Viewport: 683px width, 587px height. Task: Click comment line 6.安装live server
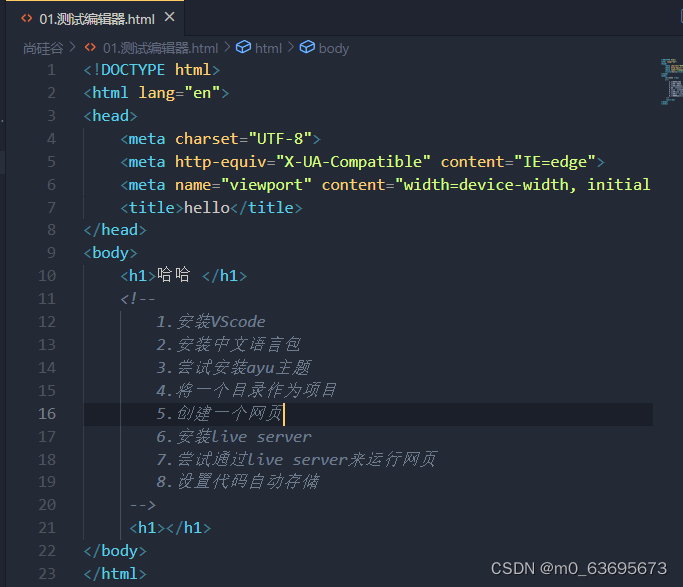click(234, 436)
